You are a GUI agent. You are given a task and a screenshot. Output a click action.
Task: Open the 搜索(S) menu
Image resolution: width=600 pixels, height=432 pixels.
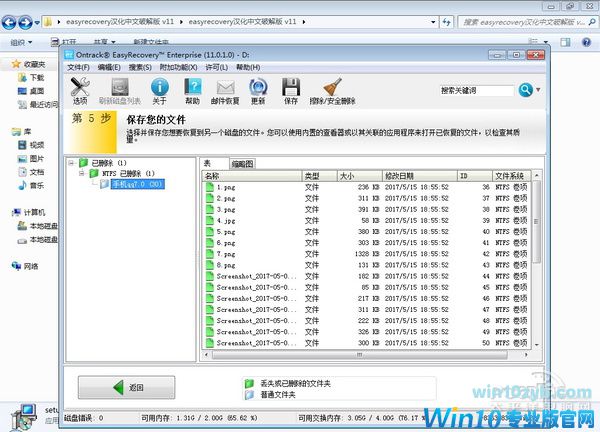click(140, 67)
